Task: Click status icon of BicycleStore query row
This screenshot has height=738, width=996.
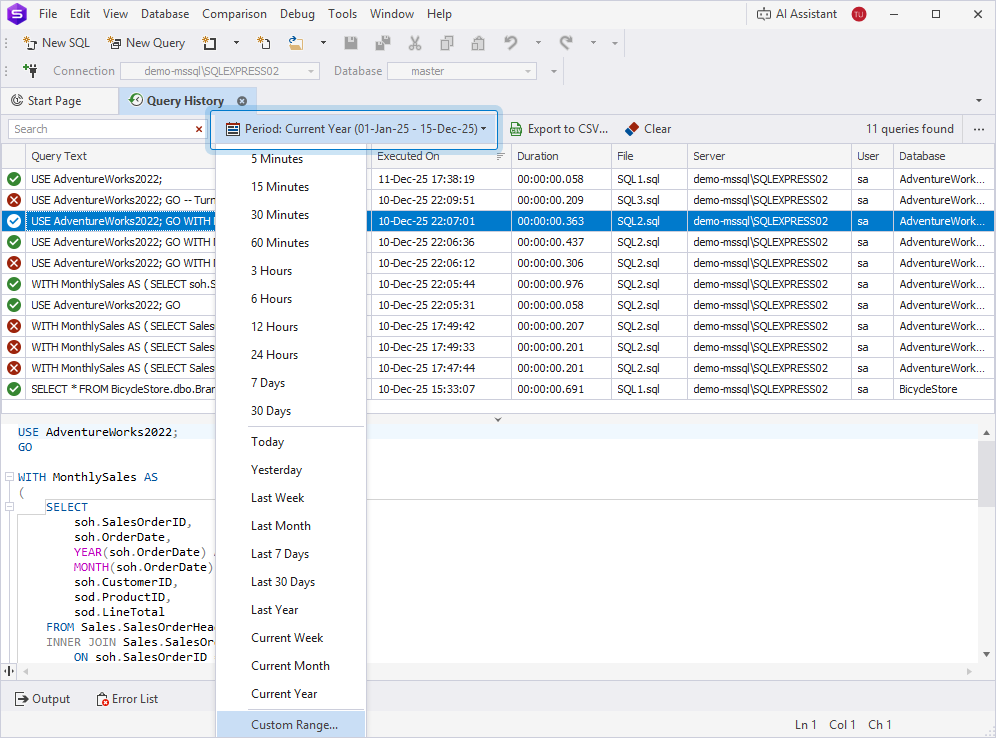Action: tap(14, 389)
